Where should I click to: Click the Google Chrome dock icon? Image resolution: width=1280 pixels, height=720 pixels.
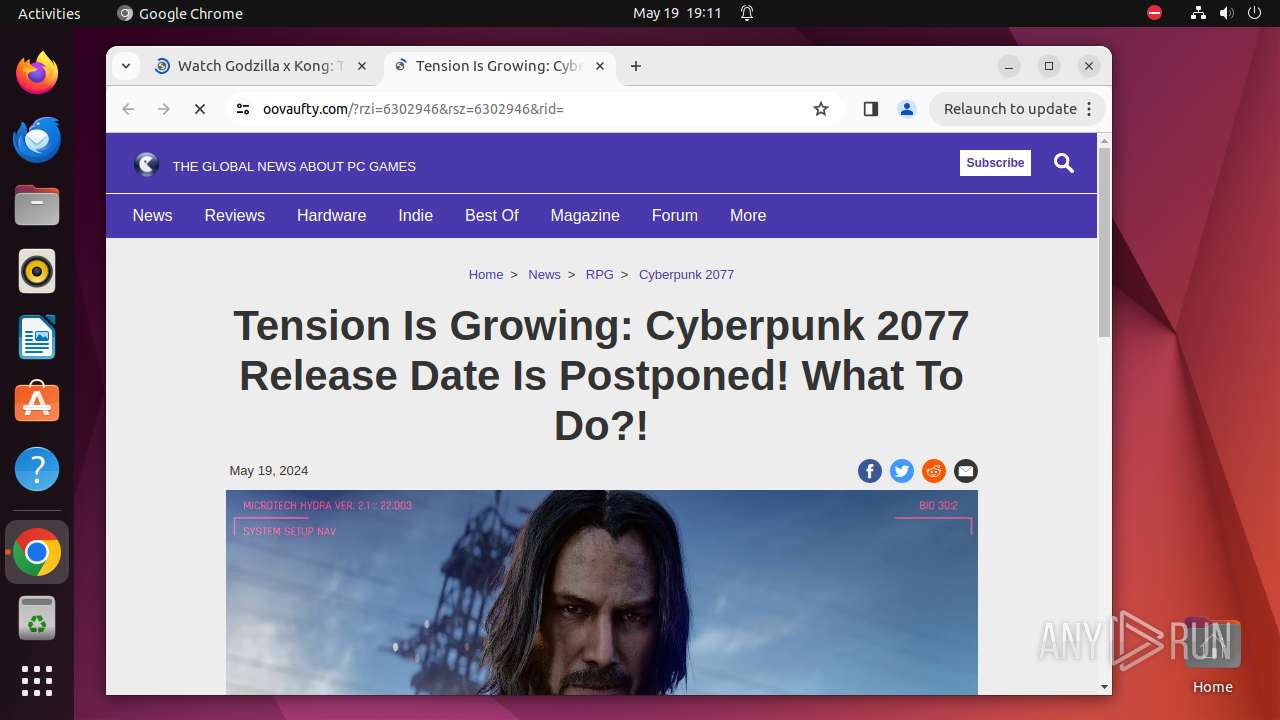37,552
